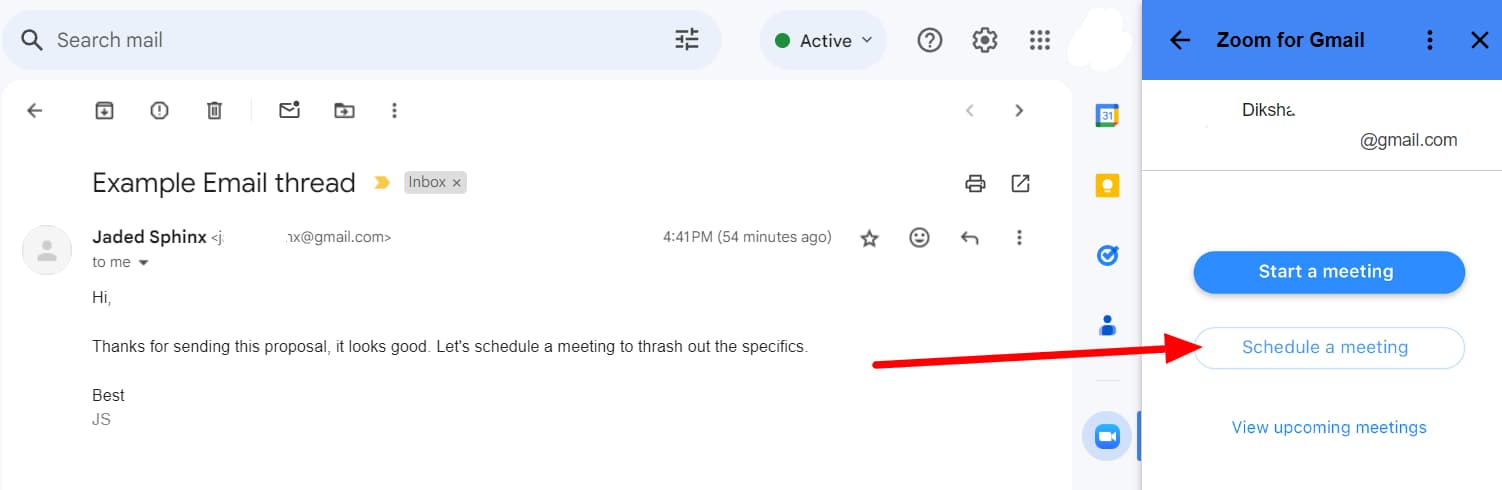Go back to the inbox list

tap(35, 110)
